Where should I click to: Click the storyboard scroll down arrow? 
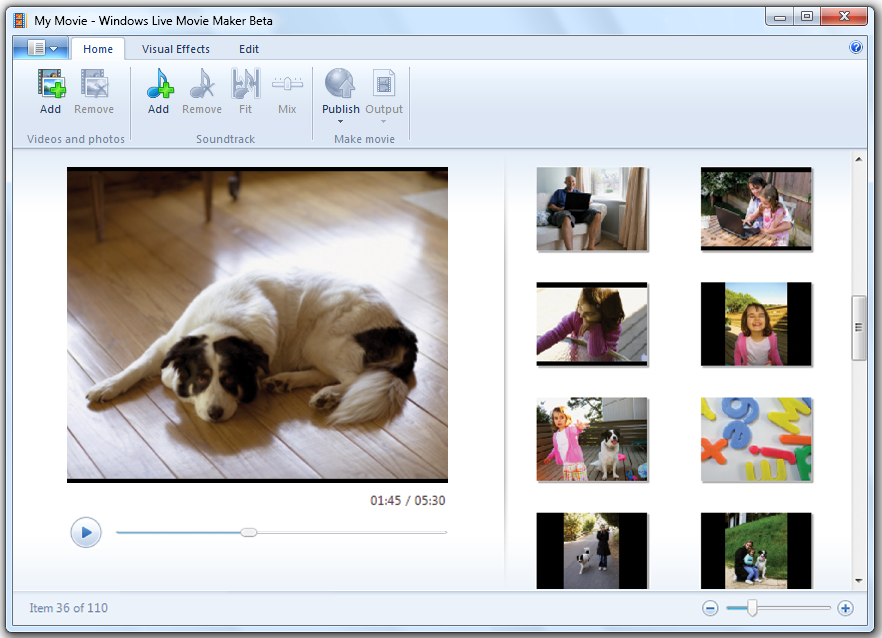(x=858, y=580)
